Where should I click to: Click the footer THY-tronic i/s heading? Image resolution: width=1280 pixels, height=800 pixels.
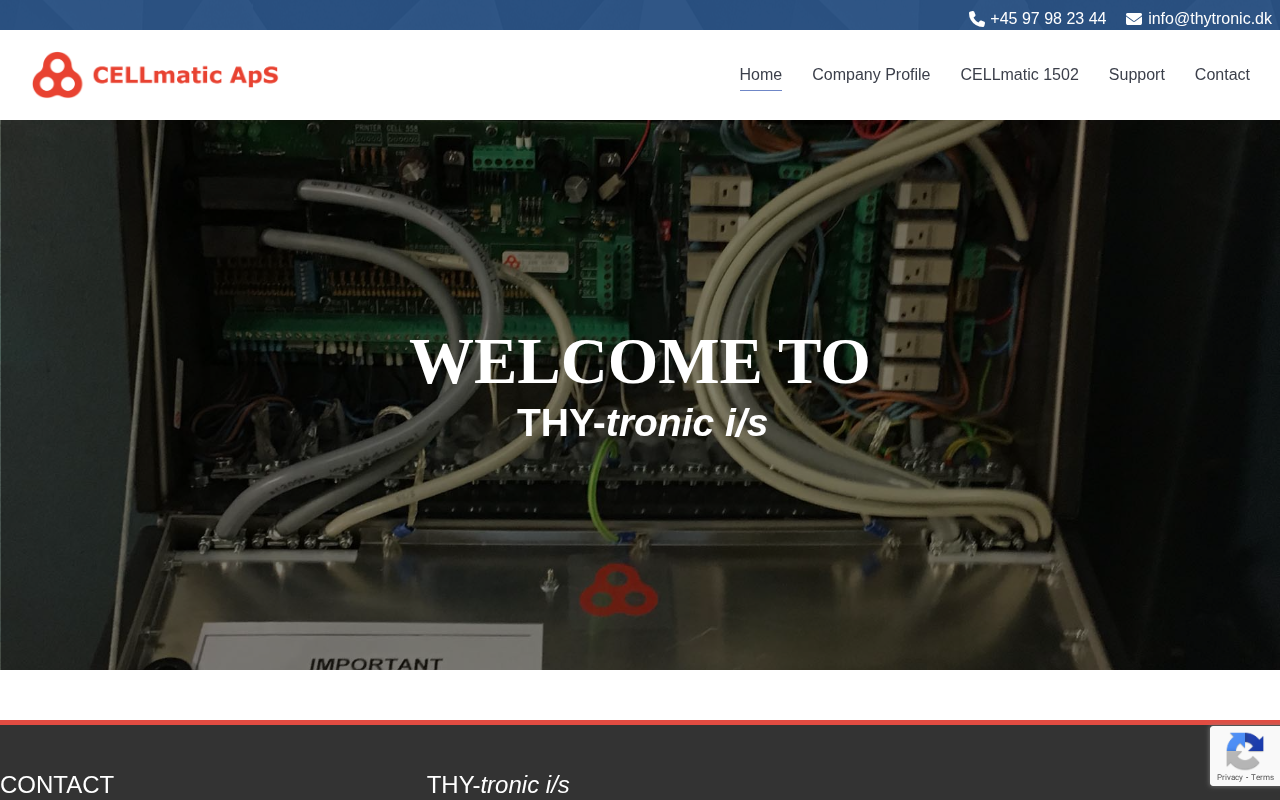coord(498,785)
